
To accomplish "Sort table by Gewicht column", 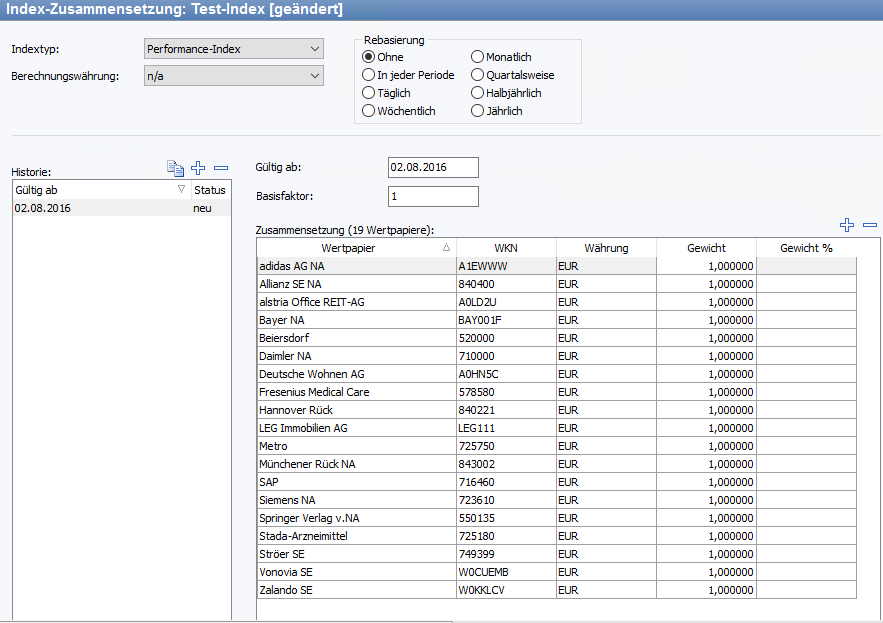I will (706, 248).
